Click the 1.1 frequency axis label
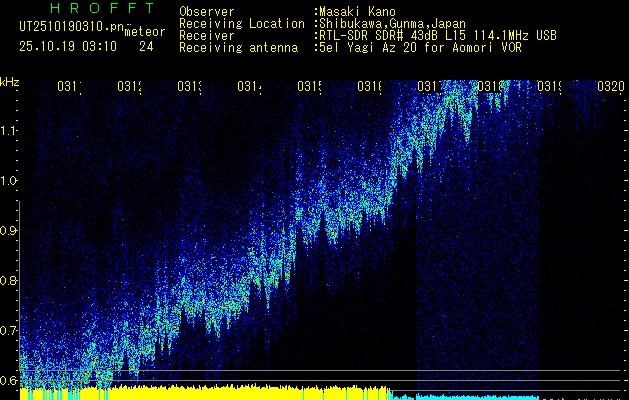The image size is (629, 400). pos(8,131)
